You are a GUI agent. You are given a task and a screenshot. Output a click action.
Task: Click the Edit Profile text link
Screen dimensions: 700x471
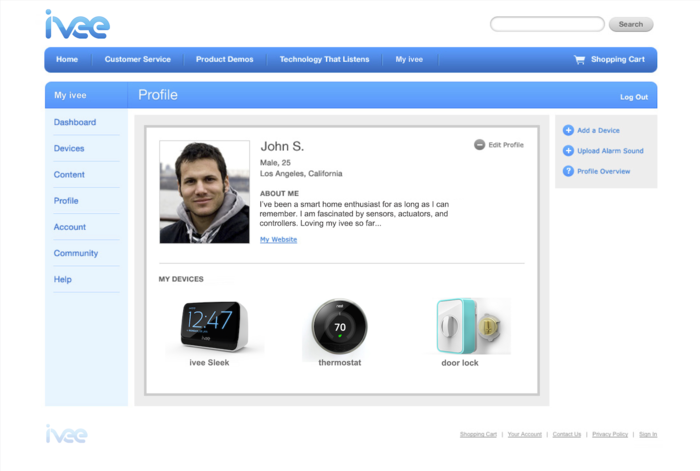tap(506, 145)
